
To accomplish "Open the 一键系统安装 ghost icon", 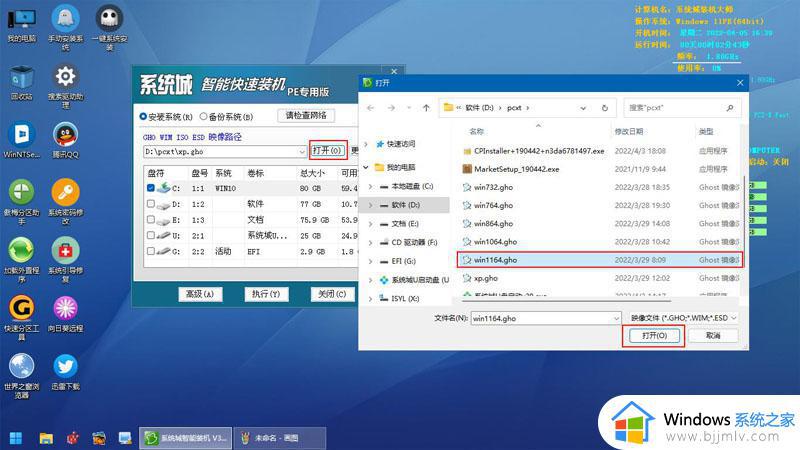I will (x=109, y=27).
